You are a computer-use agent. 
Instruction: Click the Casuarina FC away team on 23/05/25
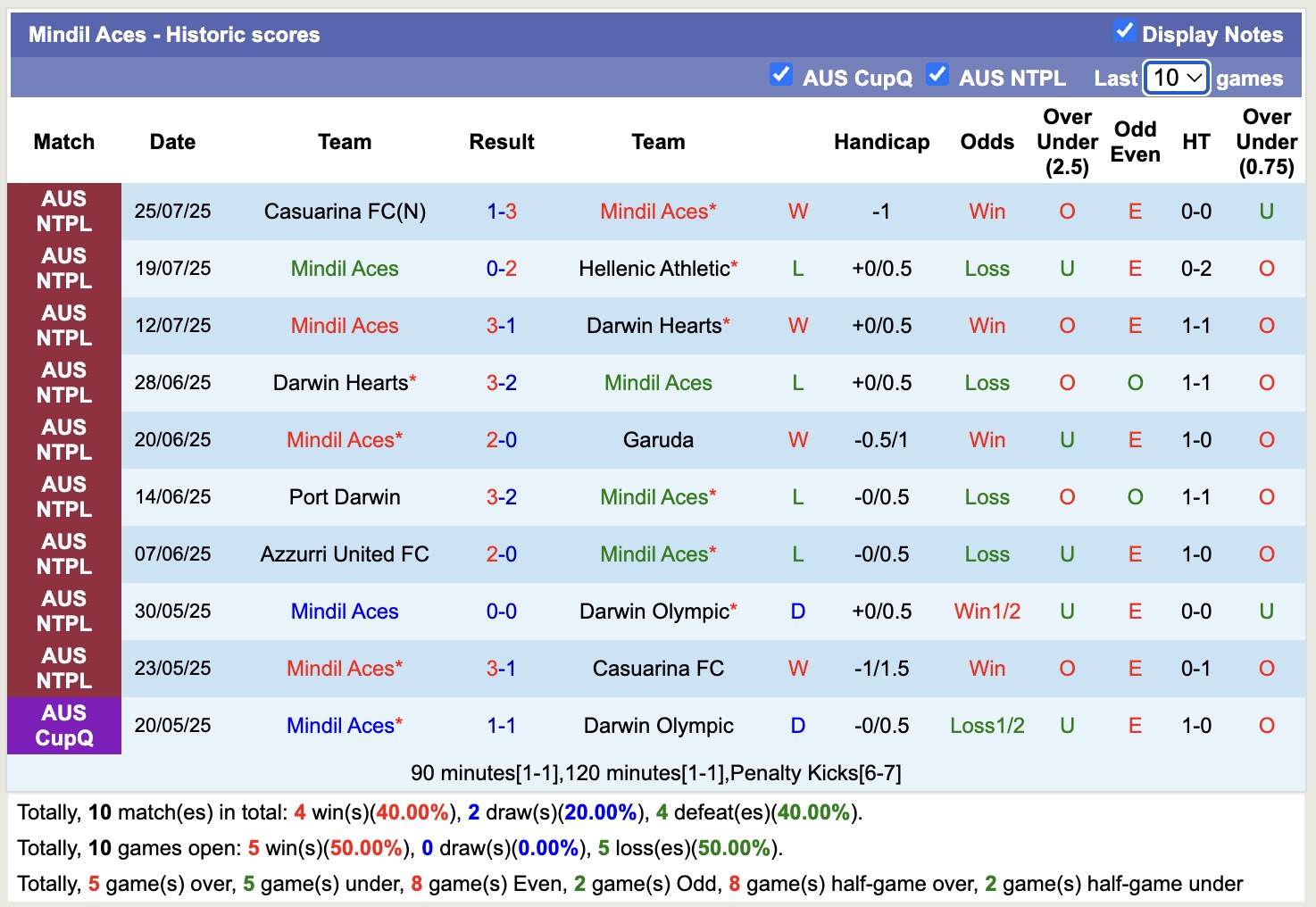658,669
